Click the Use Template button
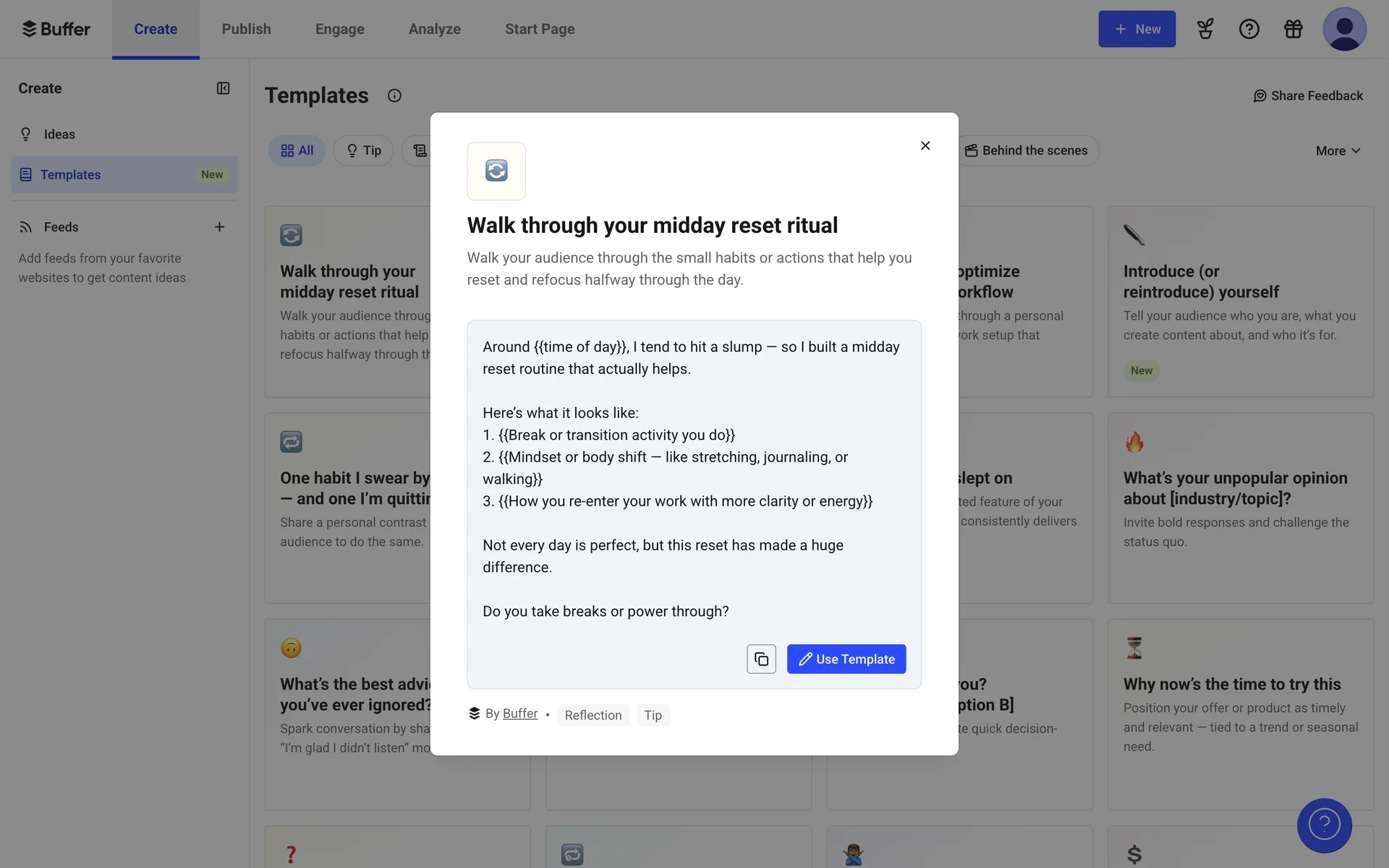1389x868 pixels. coord(846,659)
